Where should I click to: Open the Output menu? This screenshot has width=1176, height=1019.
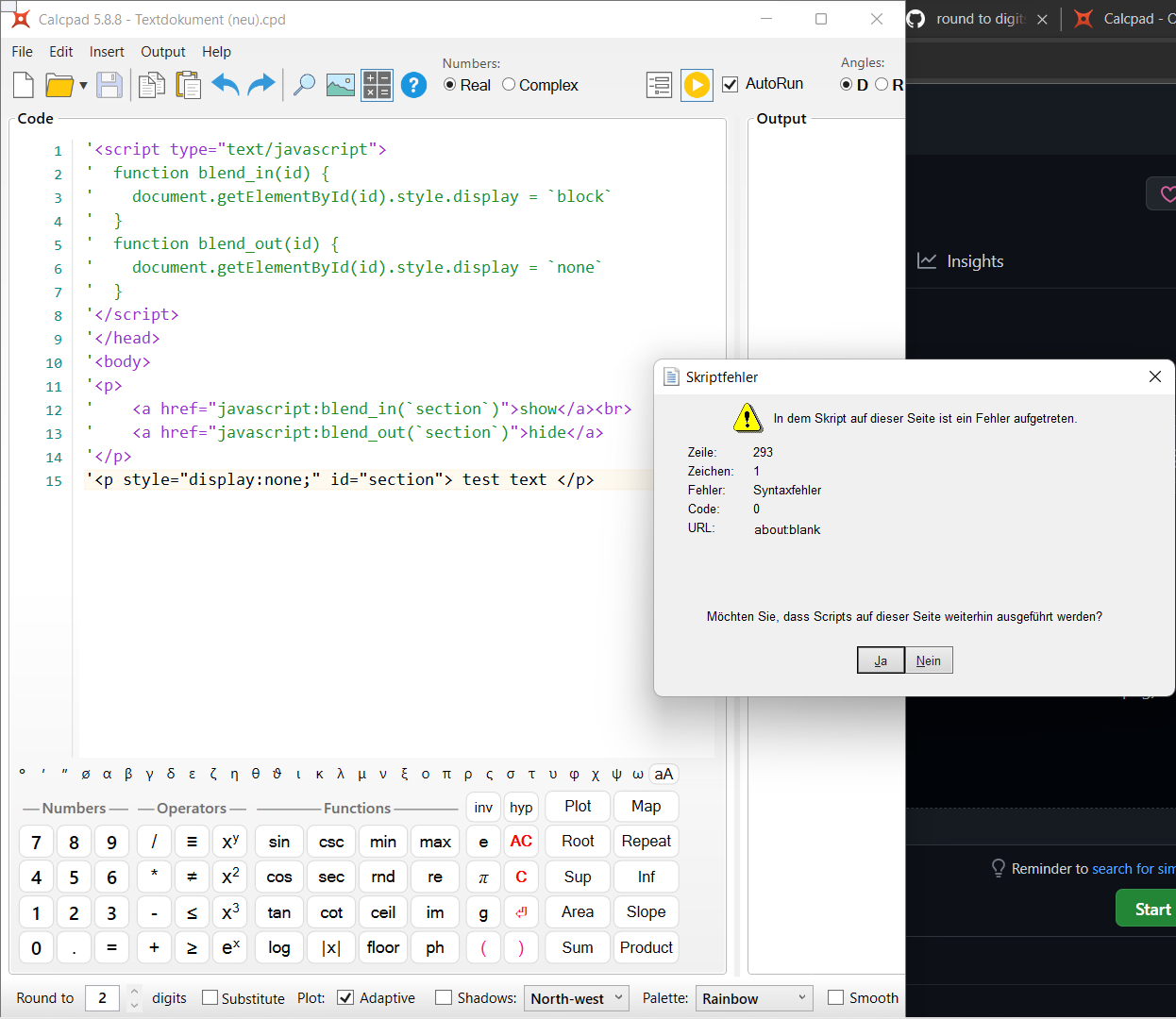click(162, 52)
